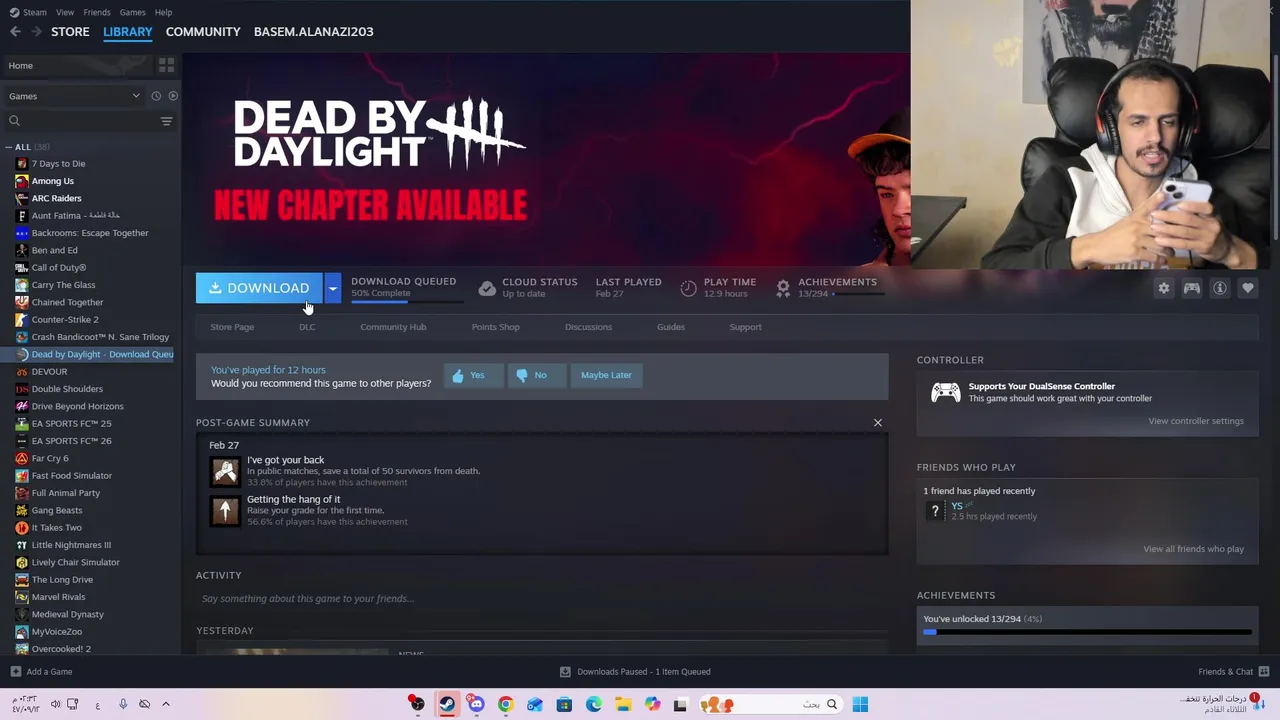The image size is (1280, 720).
Task: Open controller layout icon for game
Action: click(x=1192, y=288)
